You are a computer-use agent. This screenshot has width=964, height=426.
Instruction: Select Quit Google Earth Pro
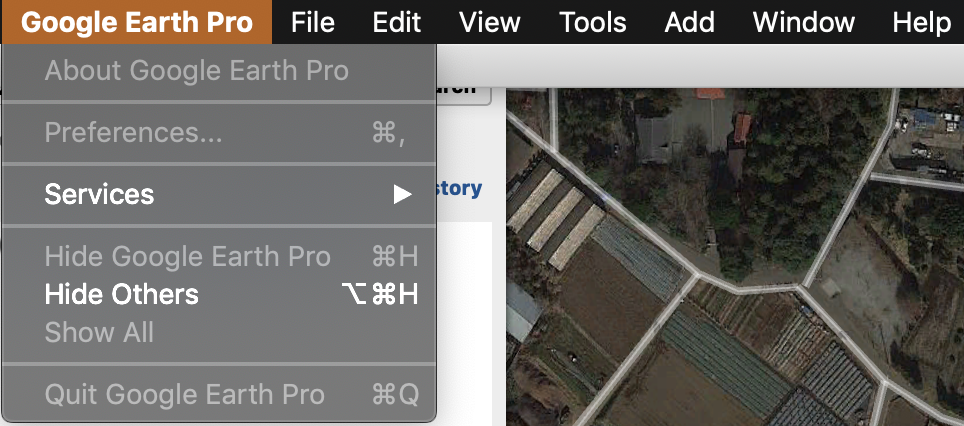pos(219,394)
